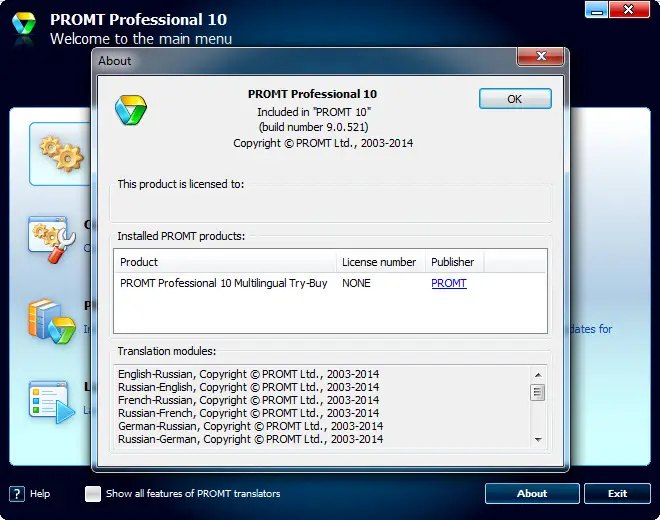The image size is (660, 520).
Task: Open the gears-and-wrench configuration icon
Action: click(52, 240)
